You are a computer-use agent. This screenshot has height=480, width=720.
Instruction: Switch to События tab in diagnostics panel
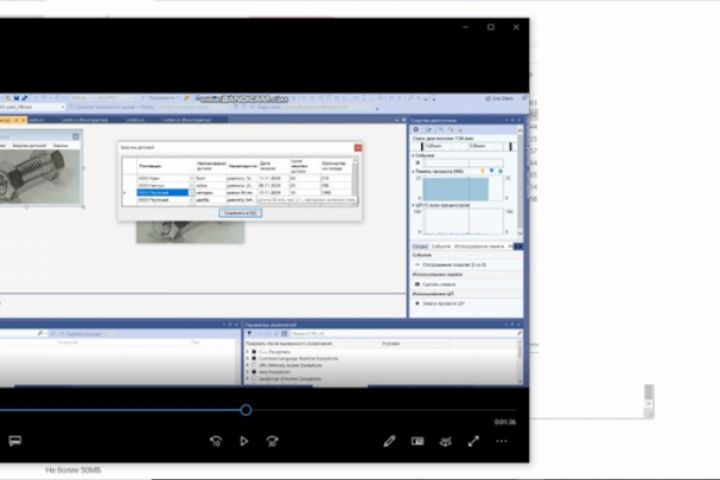click(441, 247)
